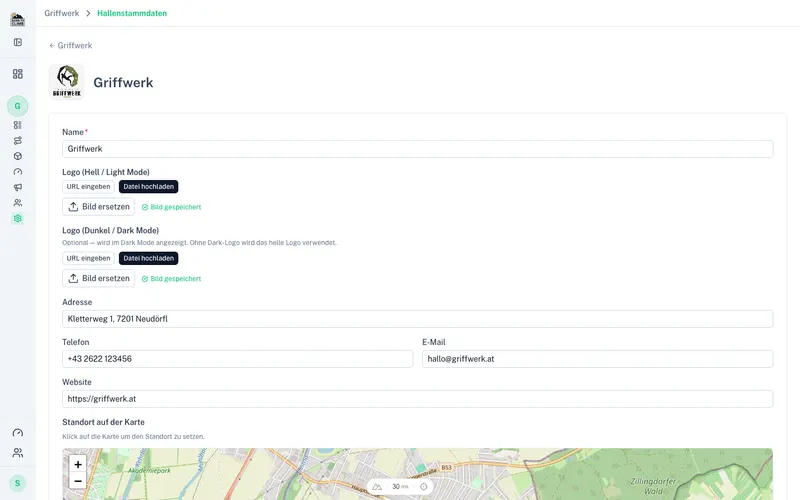The height and width of the screenshot is (500, 800).
Task: Click into the Adresse input field
Action: tap(417, 319)
